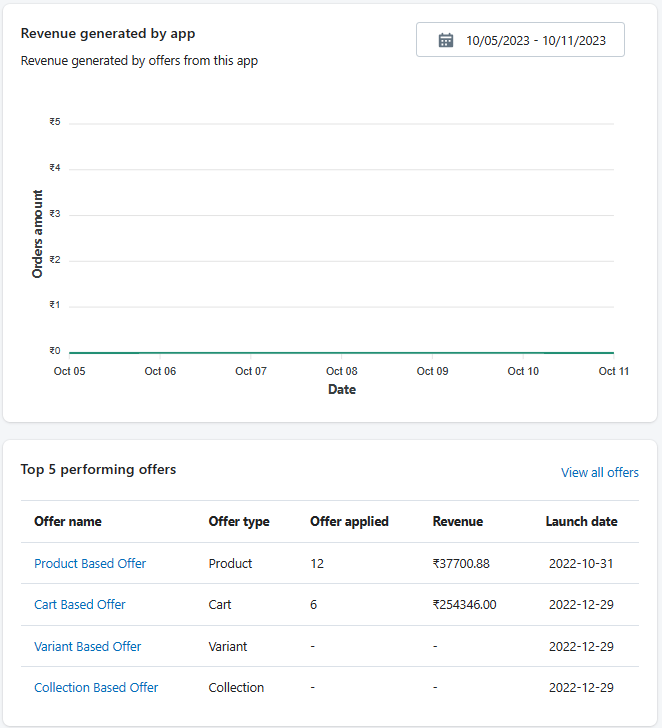Image resolution: width=662 pixels, height=728 pixels.
Task: Click the Offer type column header
Action: pos(239,522)
